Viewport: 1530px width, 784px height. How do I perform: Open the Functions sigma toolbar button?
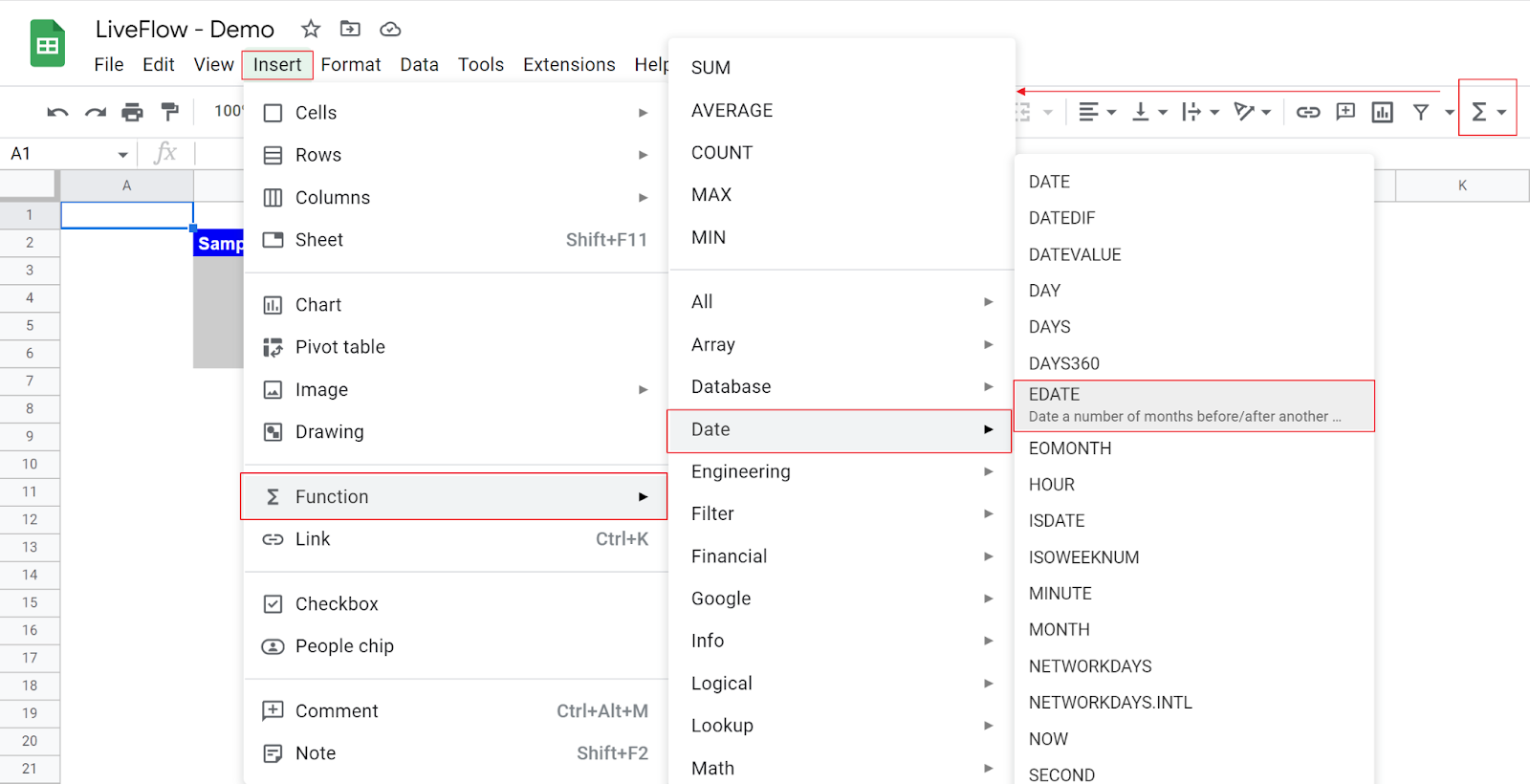(1487, 108)
